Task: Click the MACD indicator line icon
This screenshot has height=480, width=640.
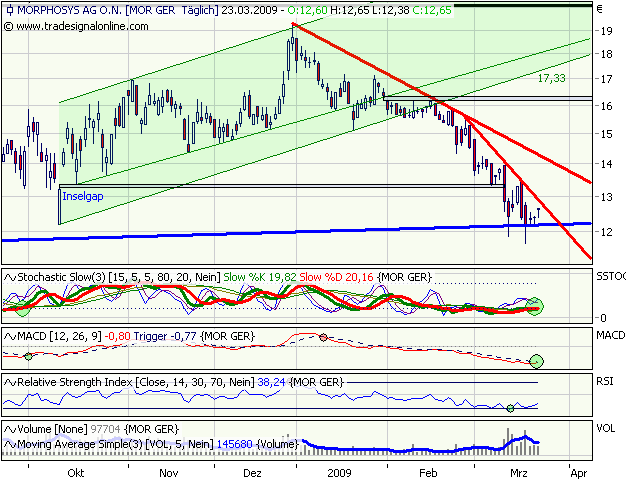Action: coord(7,335)
